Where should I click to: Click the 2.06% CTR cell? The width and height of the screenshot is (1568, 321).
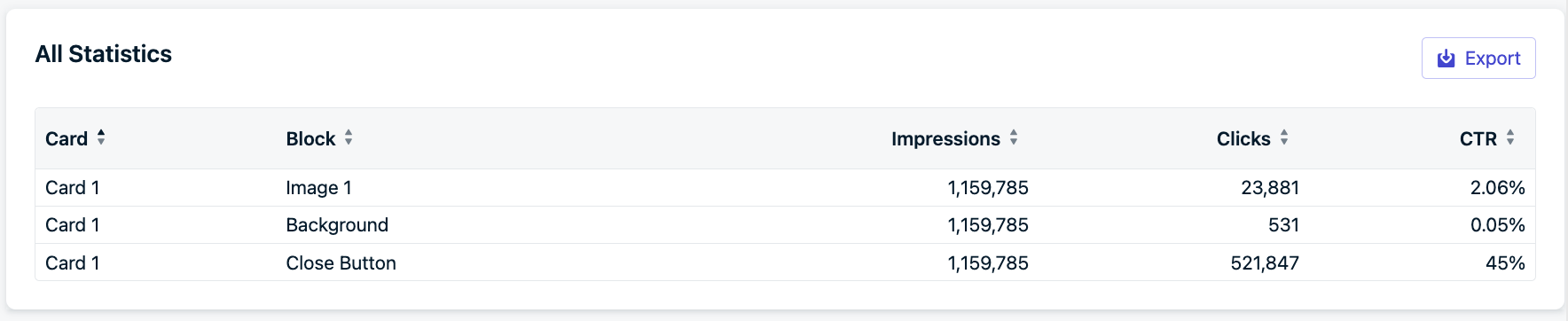(1498, 188)
